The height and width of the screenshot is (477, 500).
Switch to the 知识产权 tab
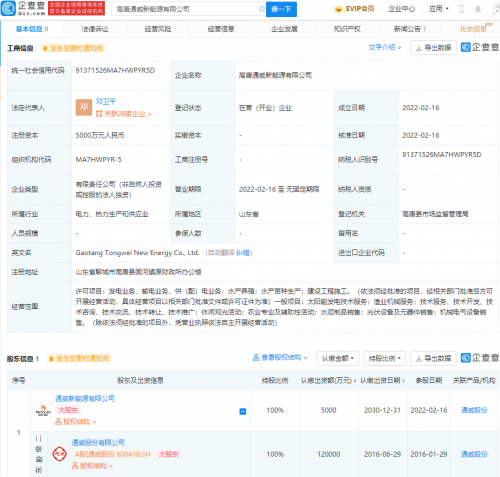(347, 29)
